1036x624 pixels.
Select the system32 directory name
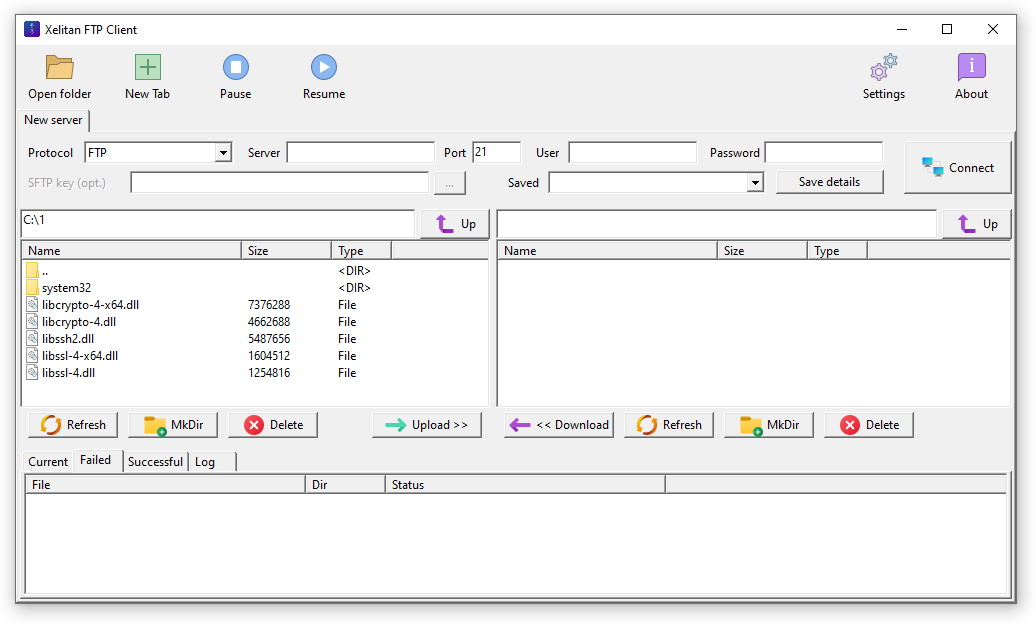[x=67, y=288]
